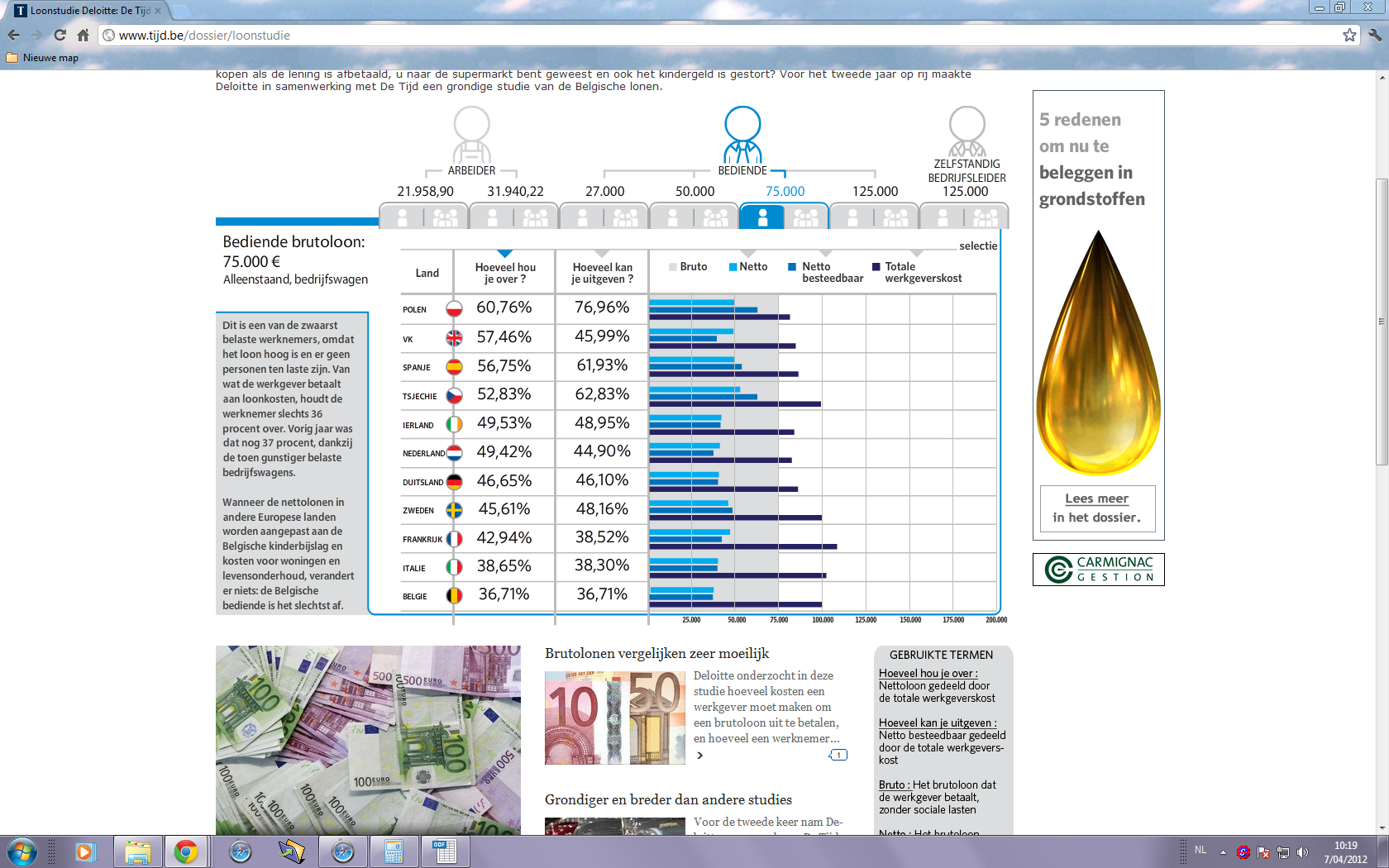Select the Totale werkgeverskost column arrow
Screen dimensions: 1389x868
(916, 254)
